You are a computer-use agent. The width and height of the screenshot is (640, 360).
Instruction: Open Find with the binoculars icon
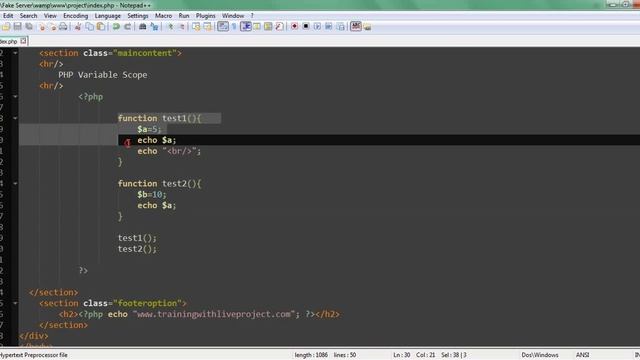(x=142, y=27)
